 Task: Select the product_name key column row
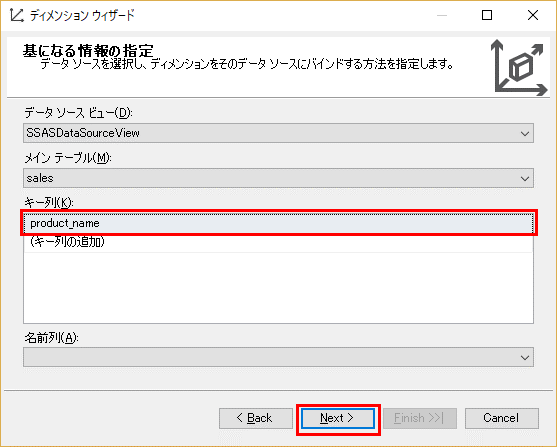[x=279, y=223]
